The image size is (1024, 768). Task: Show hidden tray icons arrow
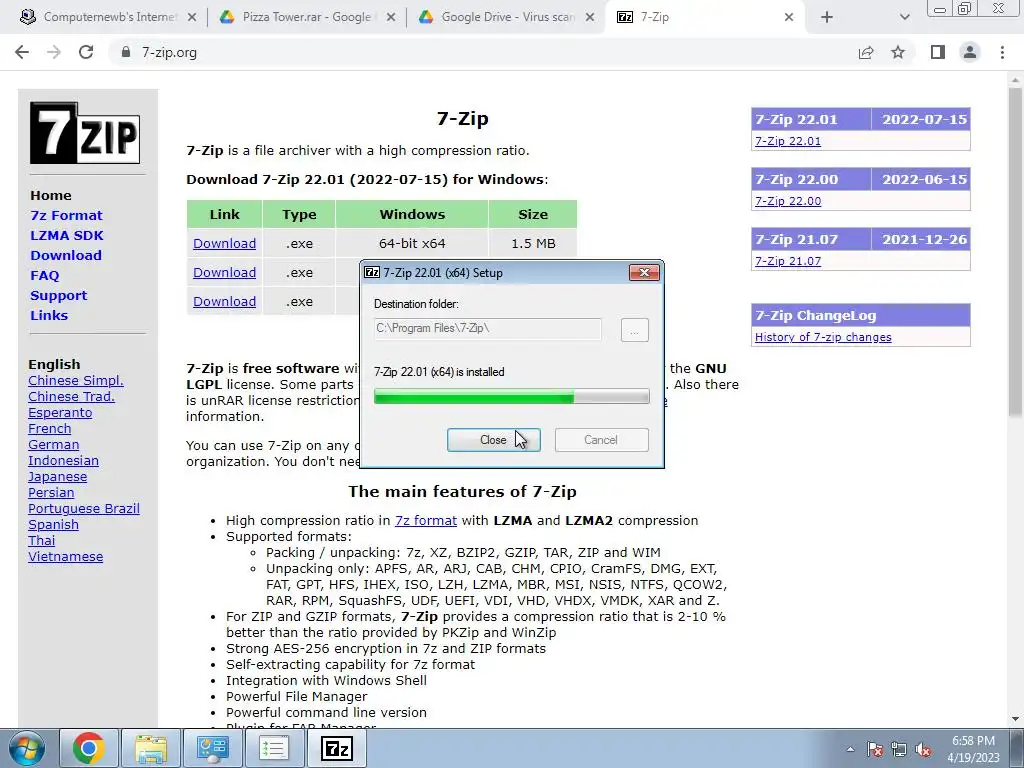pos(850,749)
